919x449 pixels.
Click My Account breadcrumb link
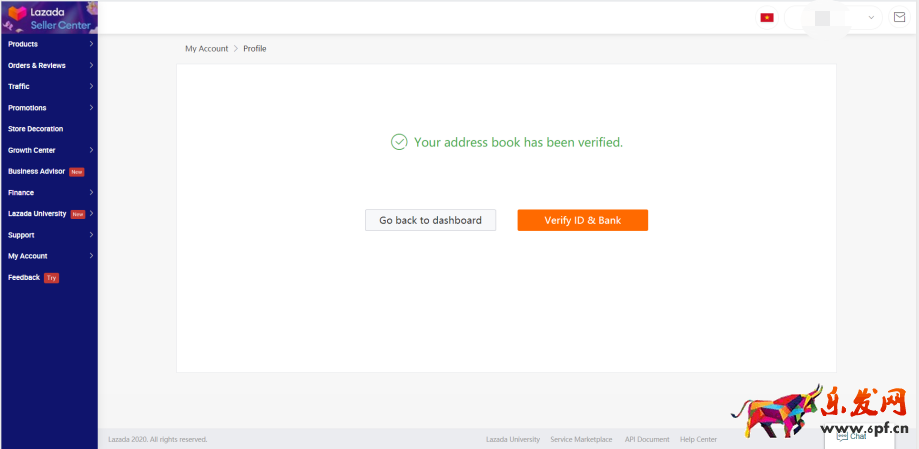tap(206, 48)
